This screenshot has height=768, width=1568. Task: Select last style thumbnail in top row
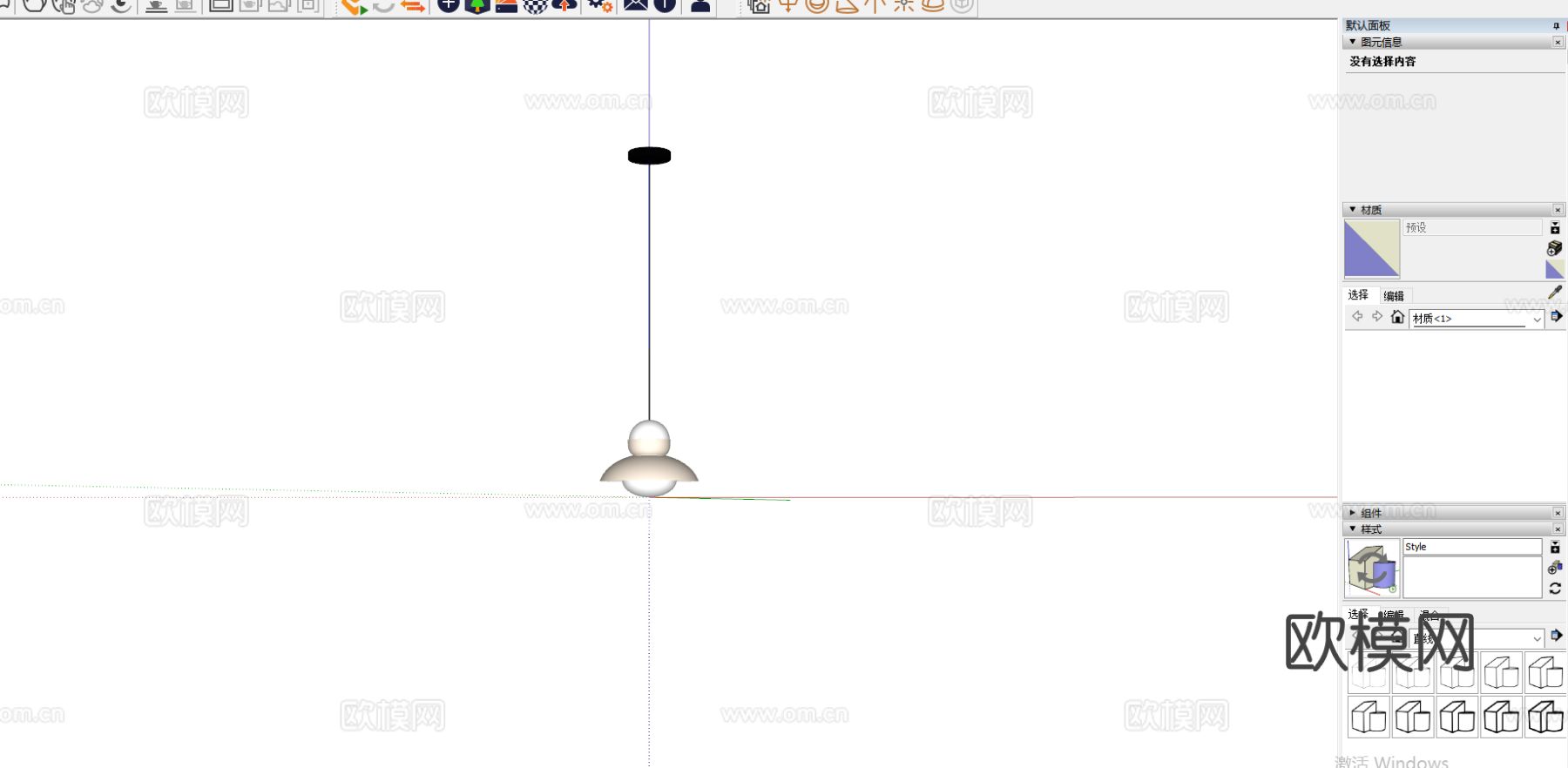pos(1545,672)
